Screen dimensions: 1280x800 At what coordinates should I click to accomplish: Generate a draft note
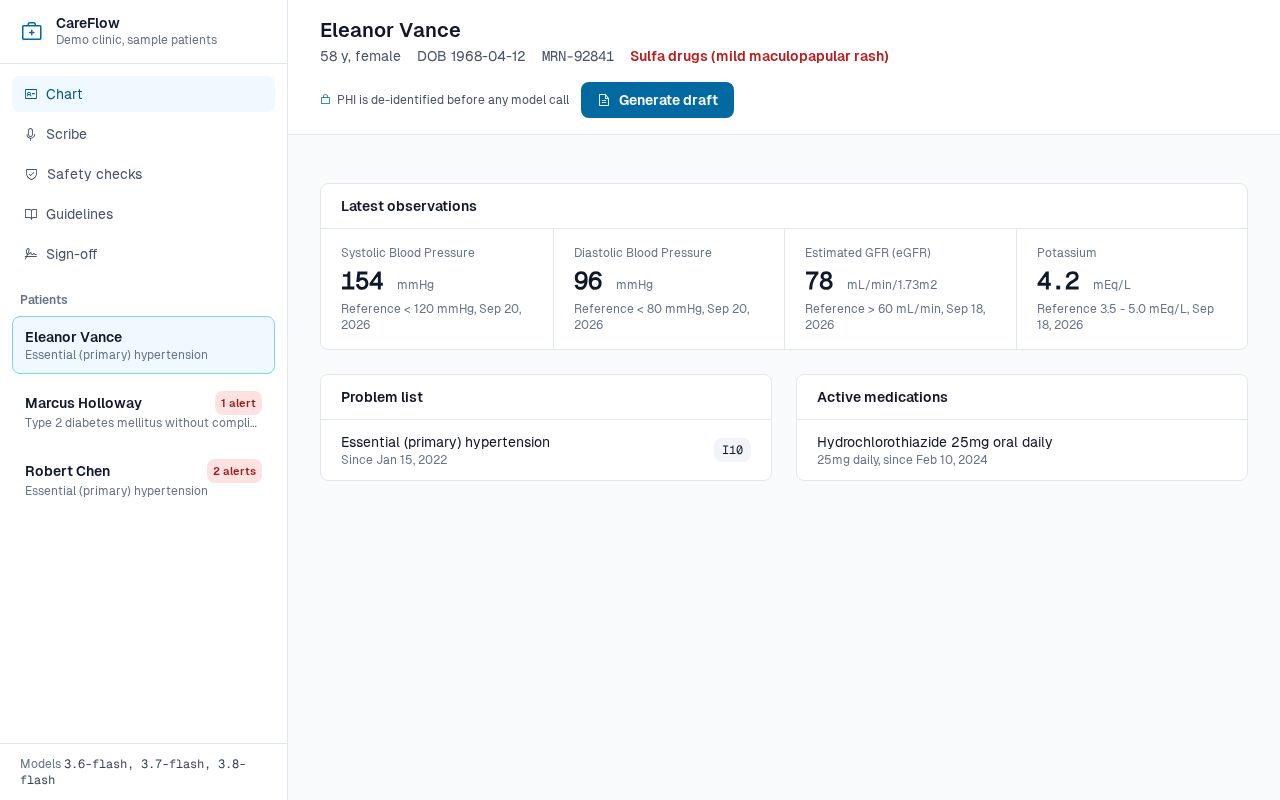657,100
